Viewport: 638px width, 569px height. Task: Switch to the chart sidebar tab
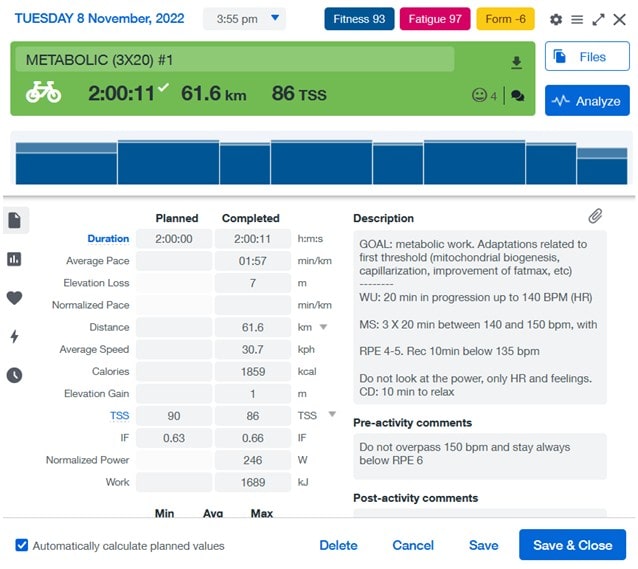(x=15, y=259)
